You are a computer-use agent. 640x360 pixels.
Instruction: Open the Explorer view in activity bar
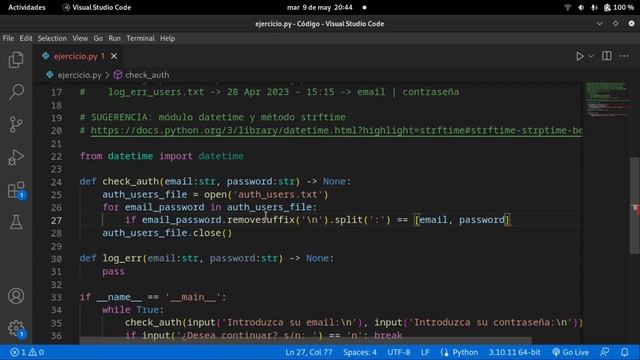click(16, 60)
